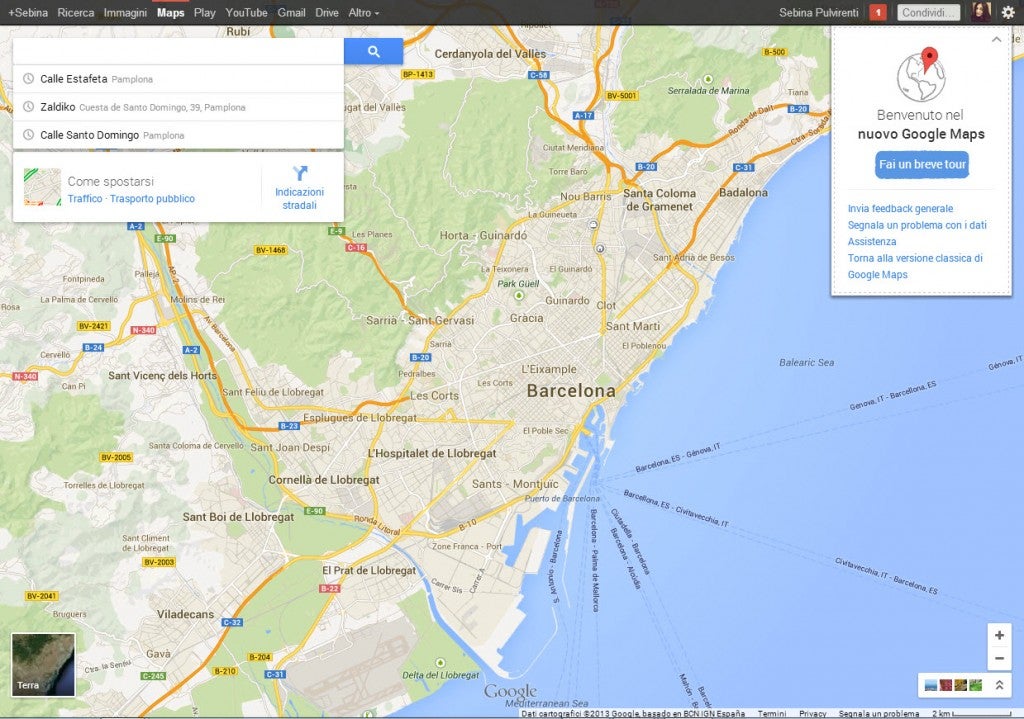Click clock icon beside Zaldiko
This screenshot has height=719, width=1024.
(x=28, y=106)
